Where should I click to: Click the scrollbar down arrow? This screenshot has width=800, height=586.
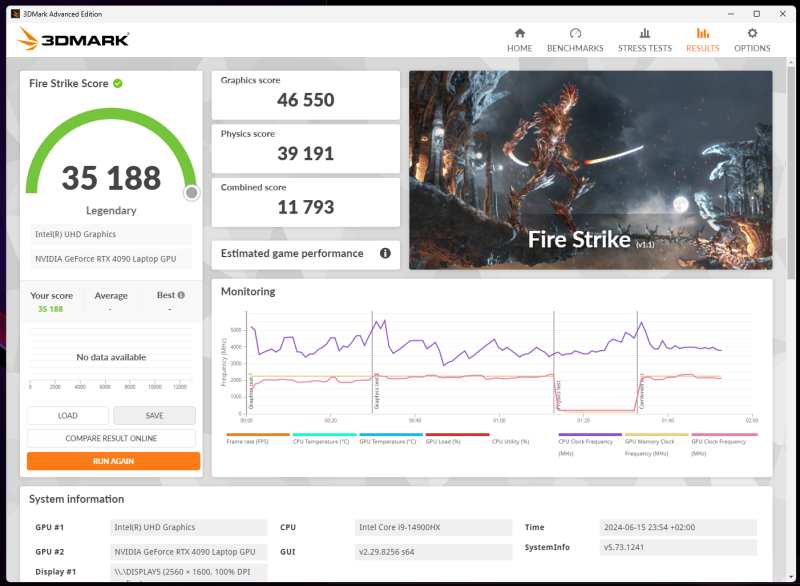pos(791,577)
